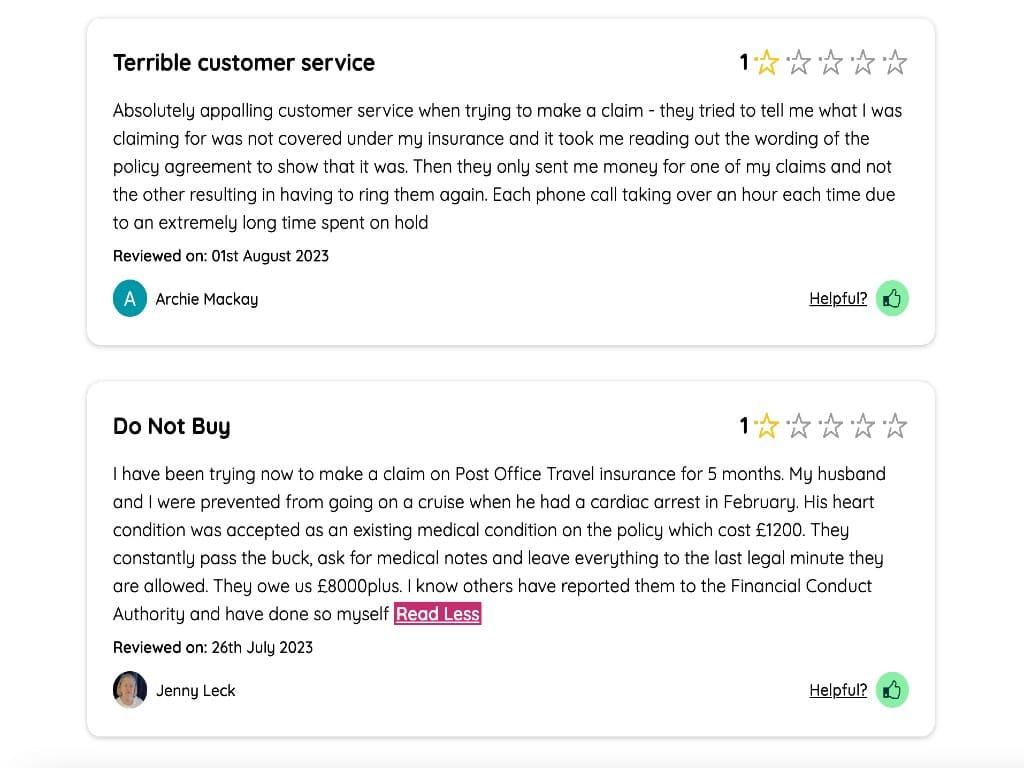Open the 'Do Not Buy' review heading
This screenshot has height=768, width=1024.
(171, 426)
